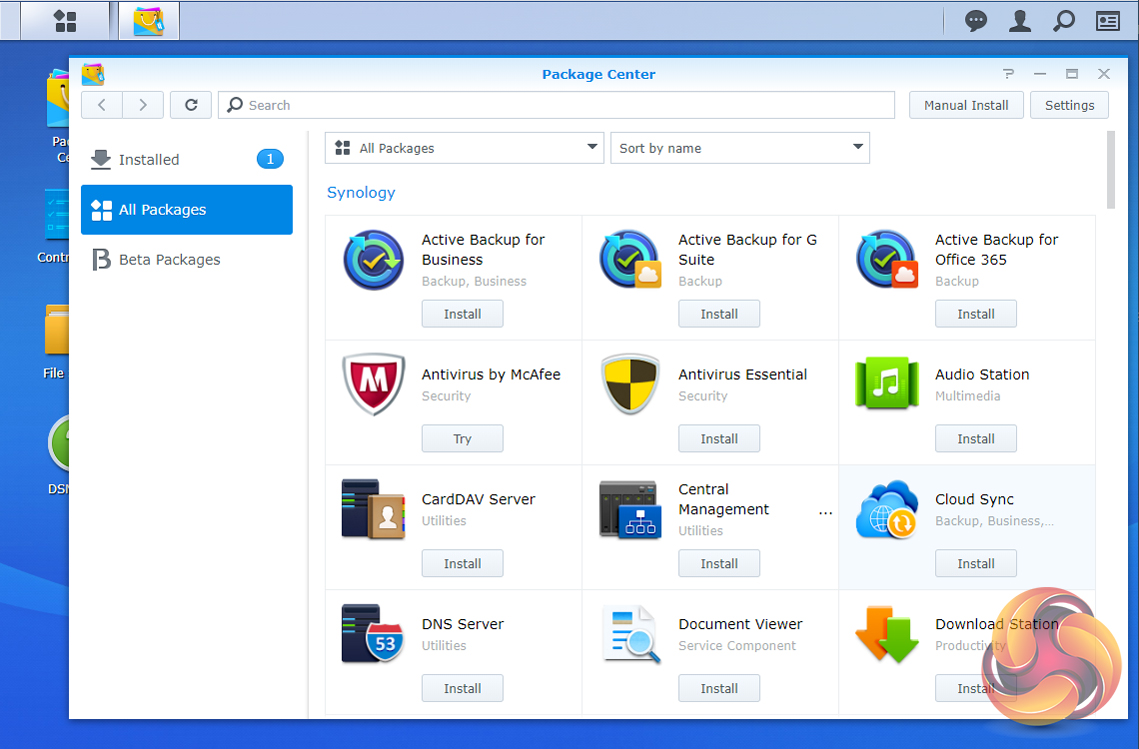Click the help question mark icon

[1008, 73]
